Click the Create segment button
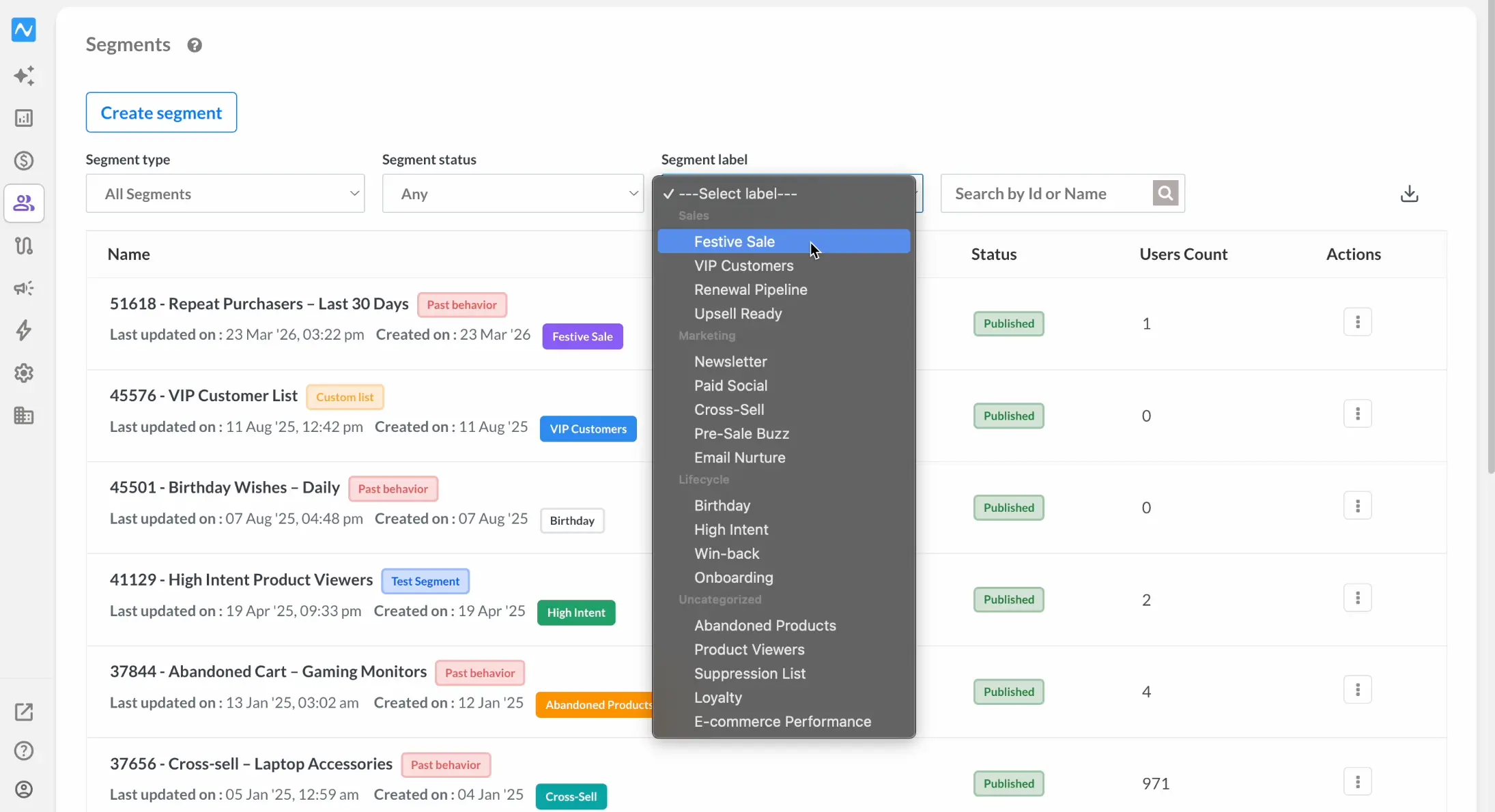This screenshot has height=812, width=1495. 161,113
